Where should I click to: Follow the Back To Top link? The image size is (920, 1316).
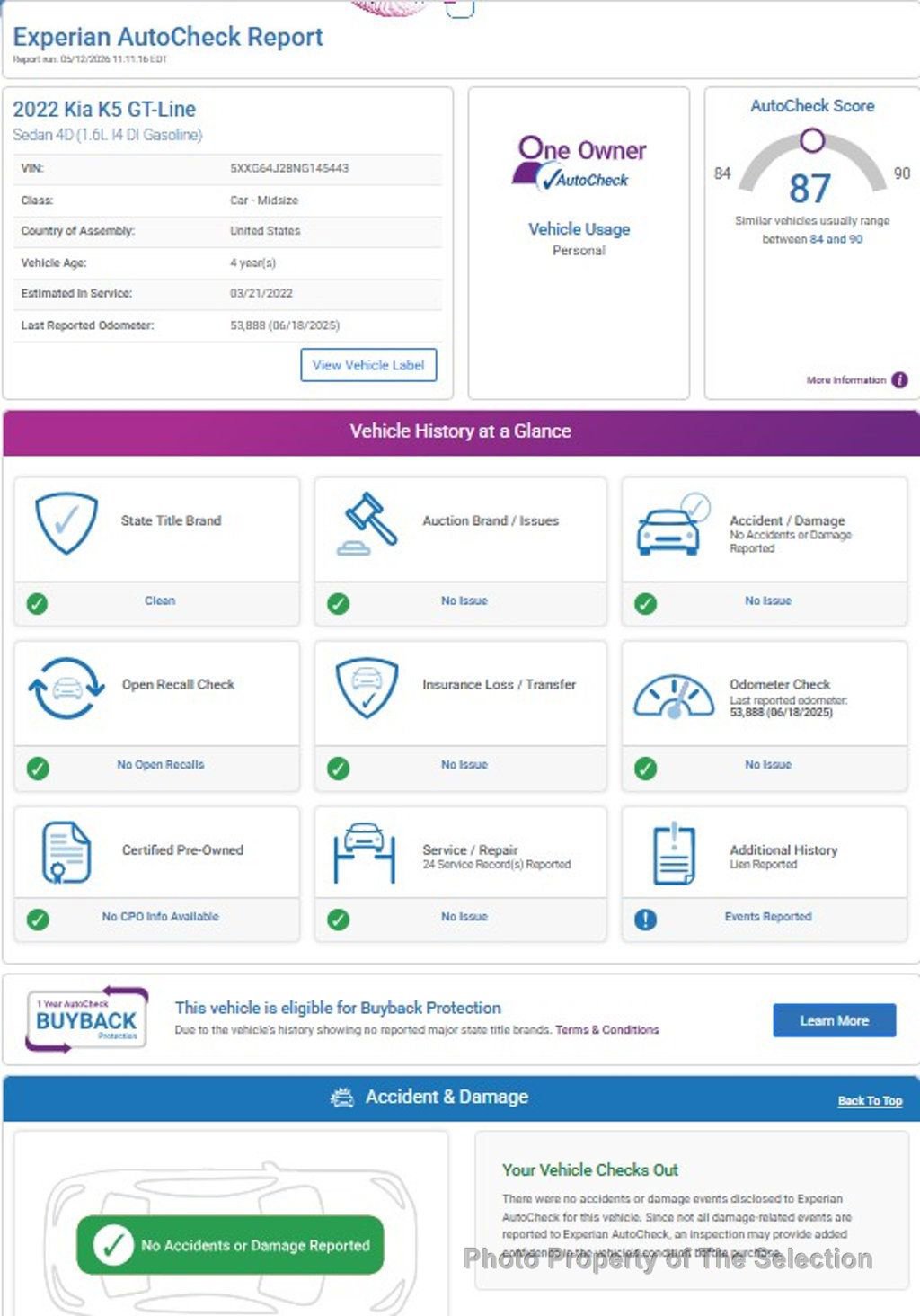coord(870,1100)
